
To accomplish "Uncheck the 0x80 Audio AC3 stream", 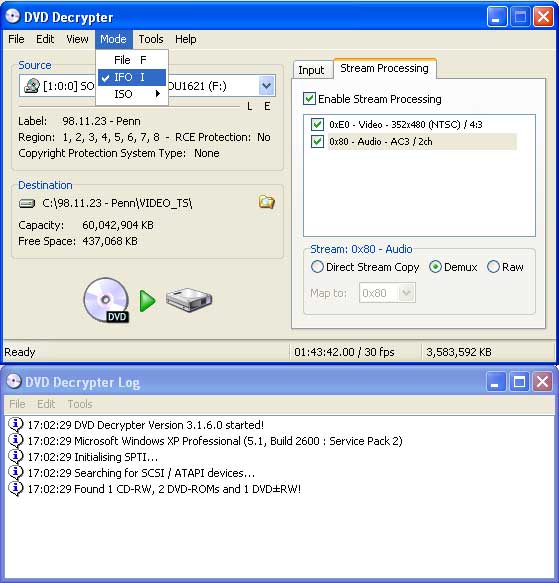I will point(317,142).
